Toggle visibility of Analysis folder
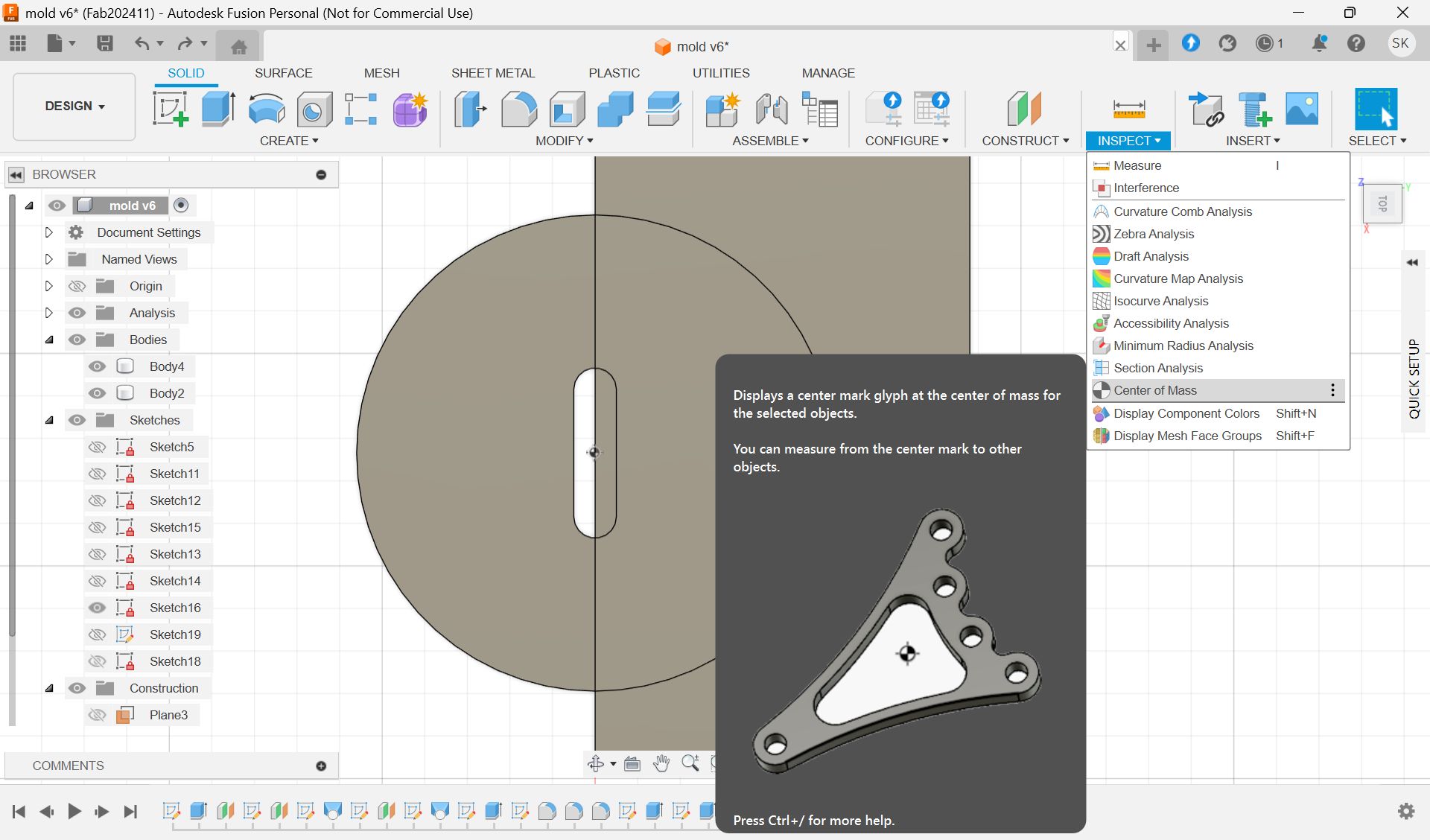The height and width of the screenshot is (840, 1430). 77,313
